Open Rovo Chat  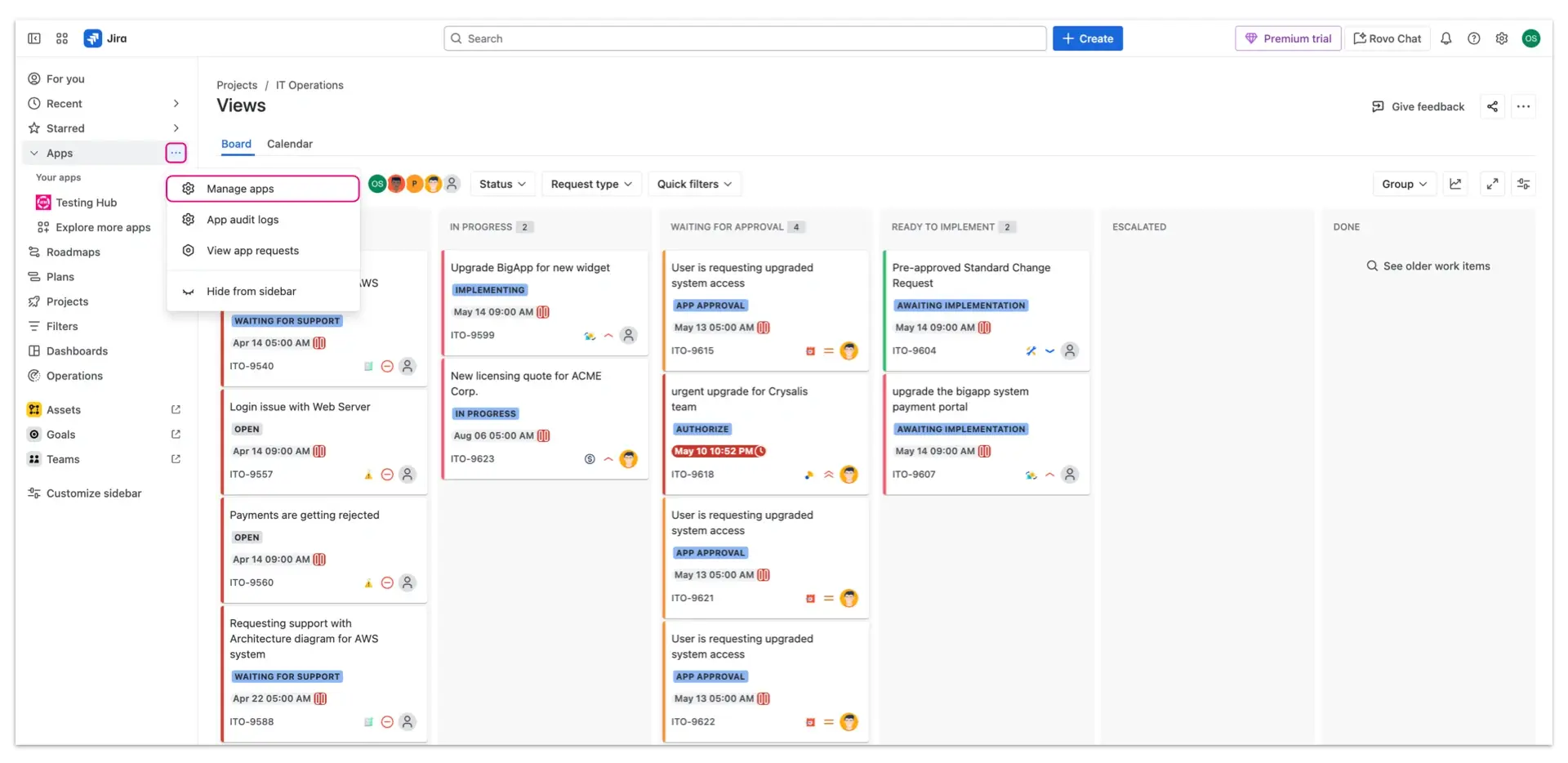tap(1388, 38)
